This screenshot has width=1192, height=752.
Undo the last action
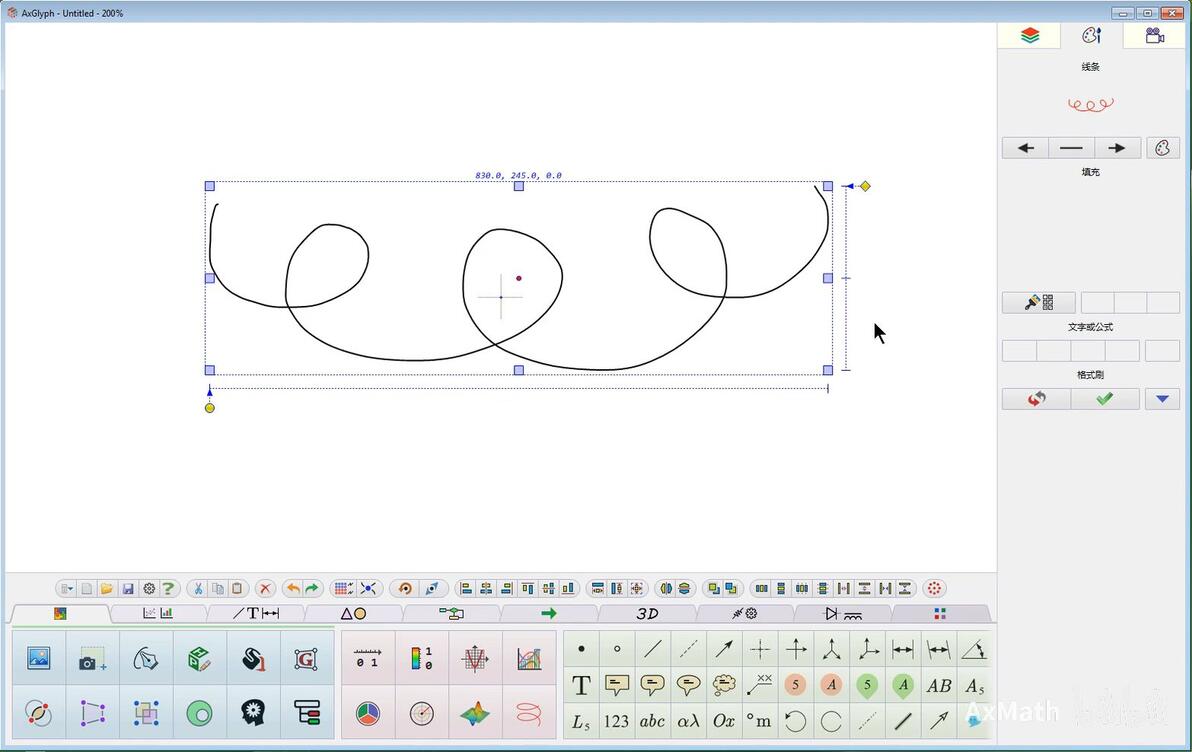293,589
